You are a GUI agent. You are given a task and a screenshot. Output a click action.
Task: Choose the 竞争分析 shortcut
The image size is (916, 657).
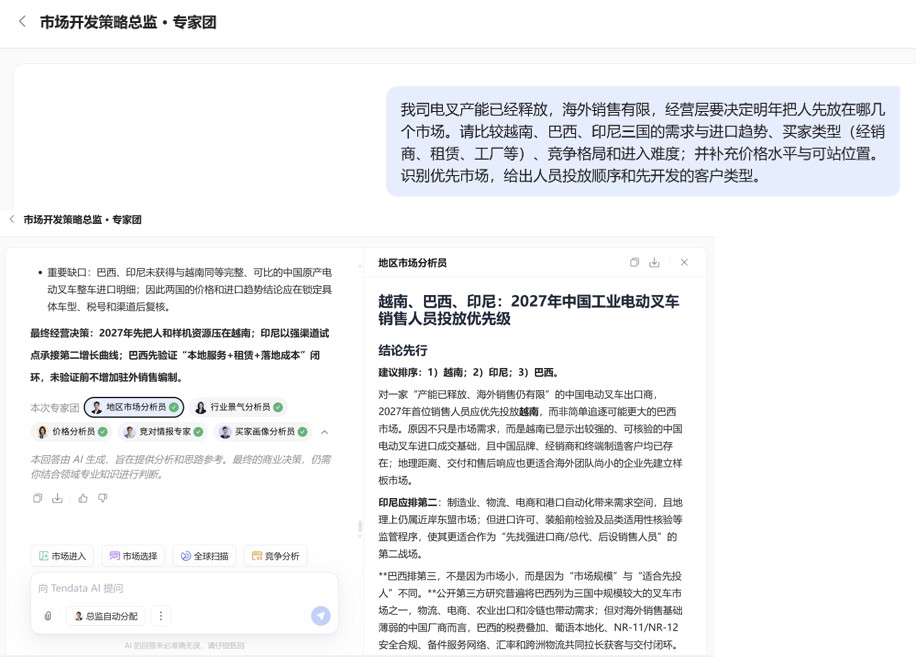point(276,556)
